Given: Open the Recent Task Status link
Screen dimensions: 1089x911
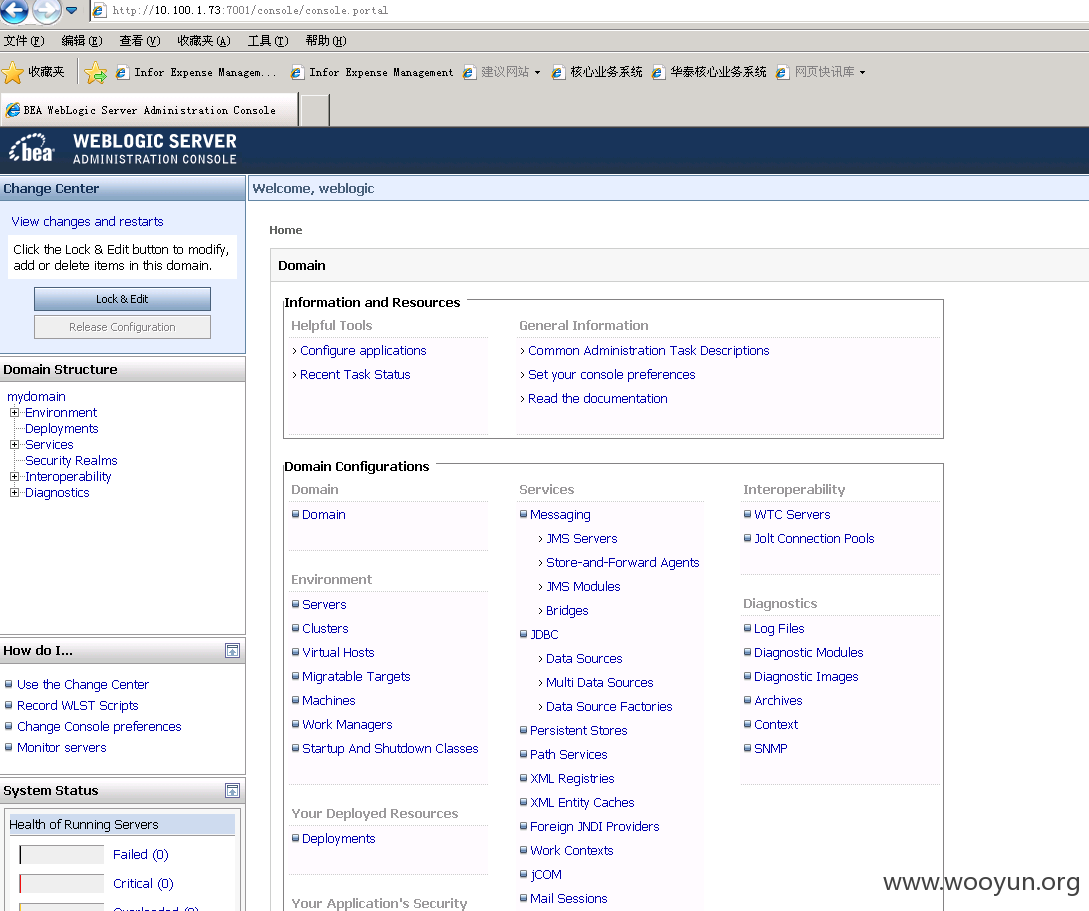Looking at the screenshot, I should pos(355,375).
